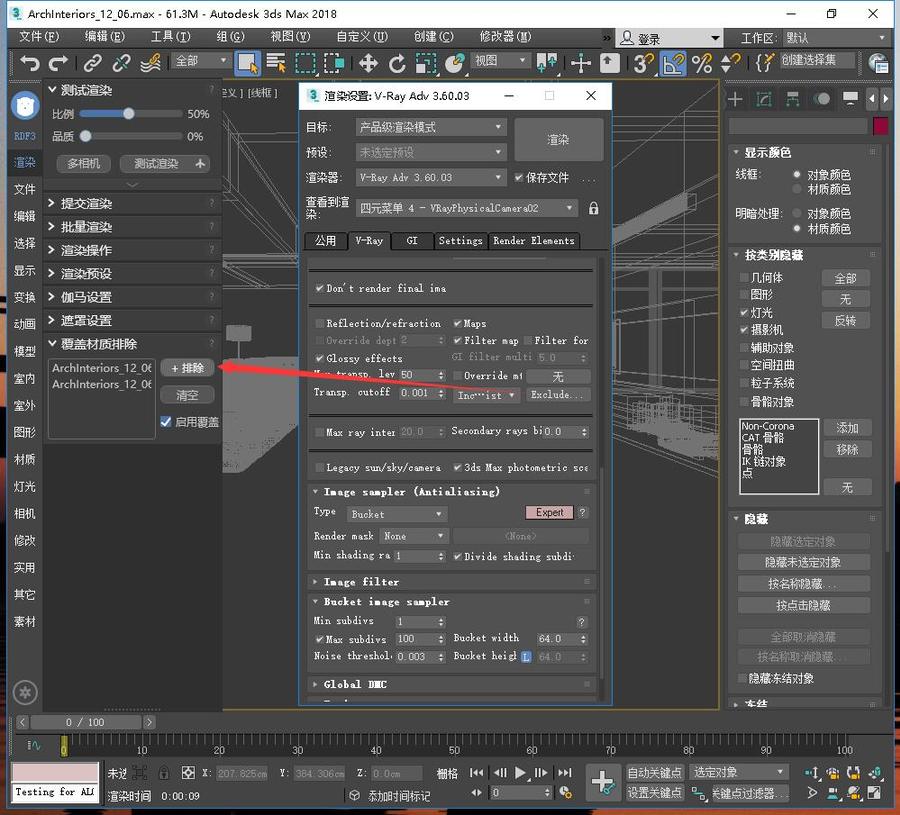Open 目标 产品级渲染模式 dropdown

pos(430,127)
